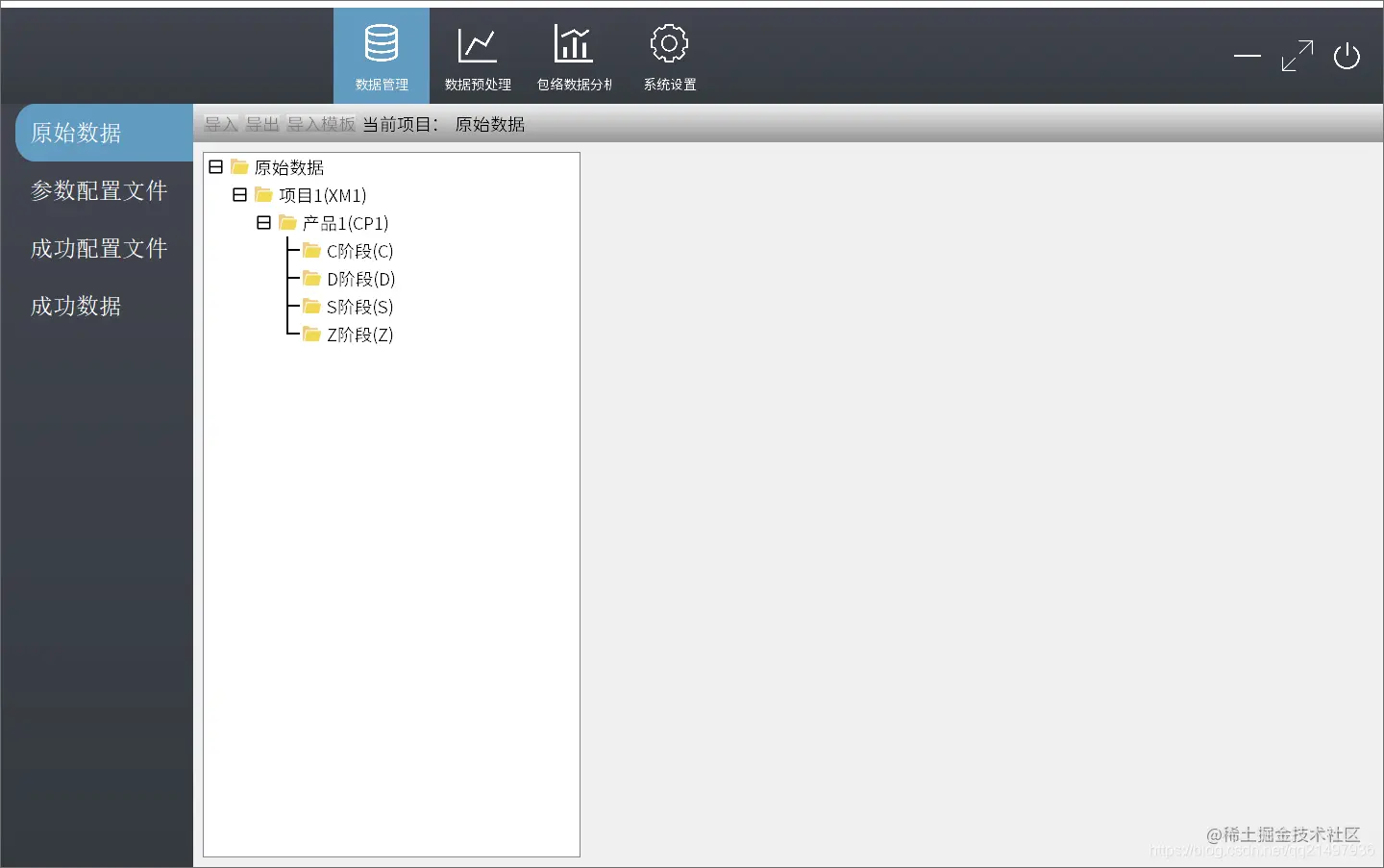
Task: Select the 原始数据 root tree label
Action: 289,167
